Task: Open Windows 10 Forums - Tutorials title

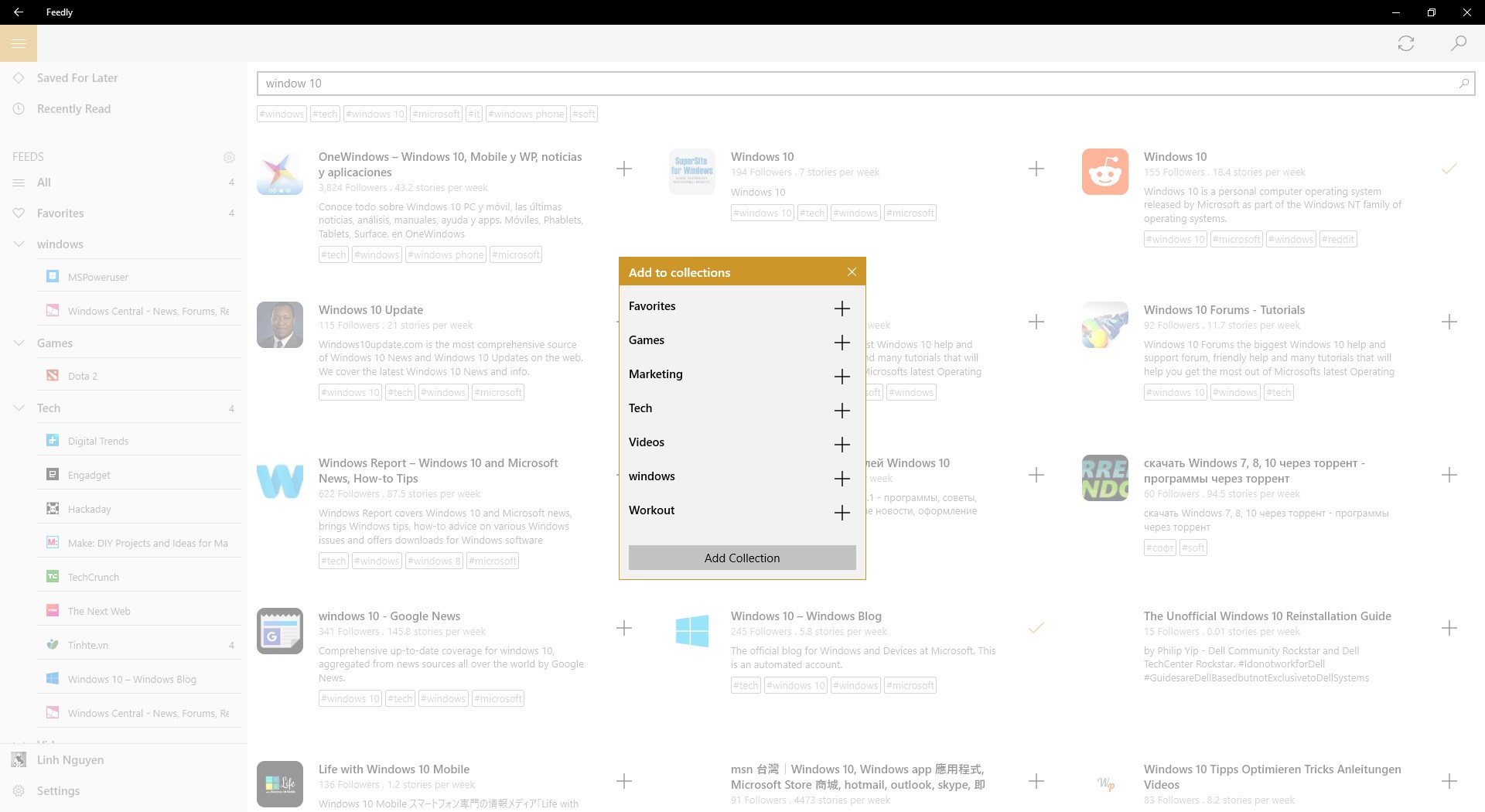Action: pos(1224,309)
